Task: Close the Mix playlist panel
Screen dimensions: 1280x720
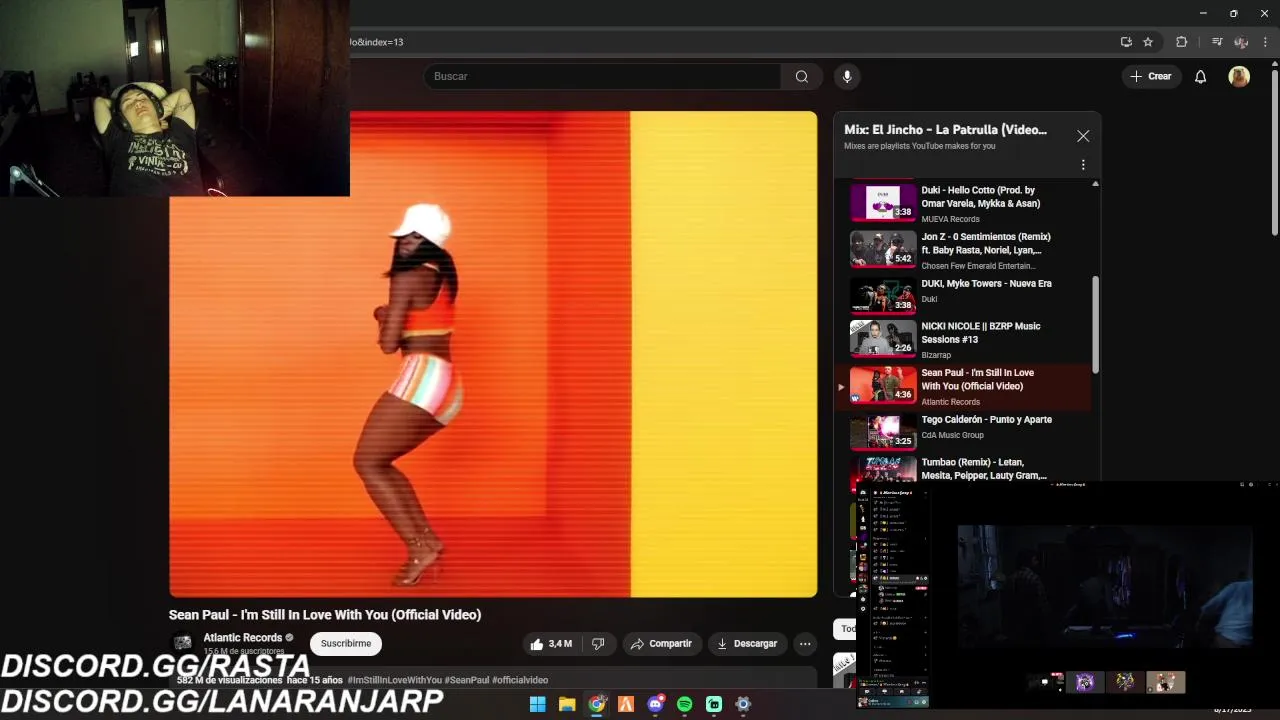Action: (x=1083, y=136)
